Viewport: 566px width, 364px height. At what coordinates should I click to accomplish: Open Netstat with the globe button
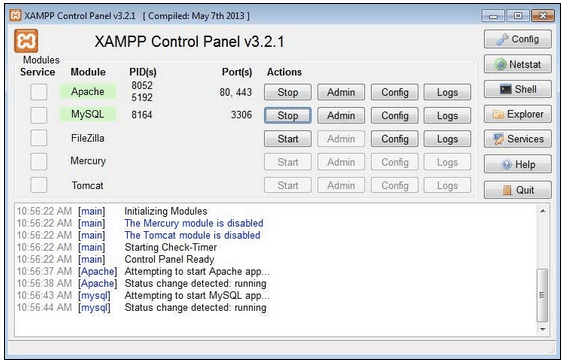coord(518,64)
